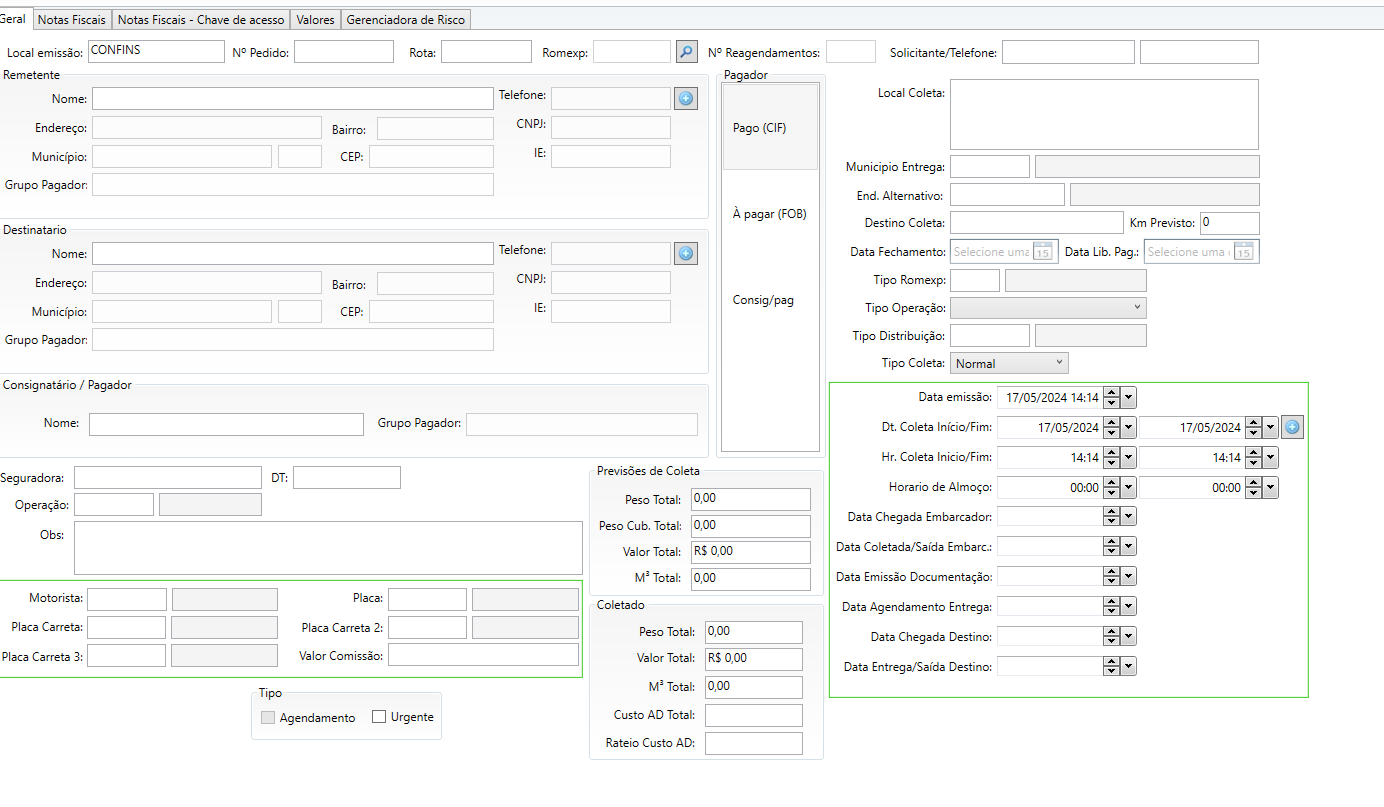Decrement Data Emissão Documentação with the down arrow
1384x807 pixels.
click(x=1111, y=582)
